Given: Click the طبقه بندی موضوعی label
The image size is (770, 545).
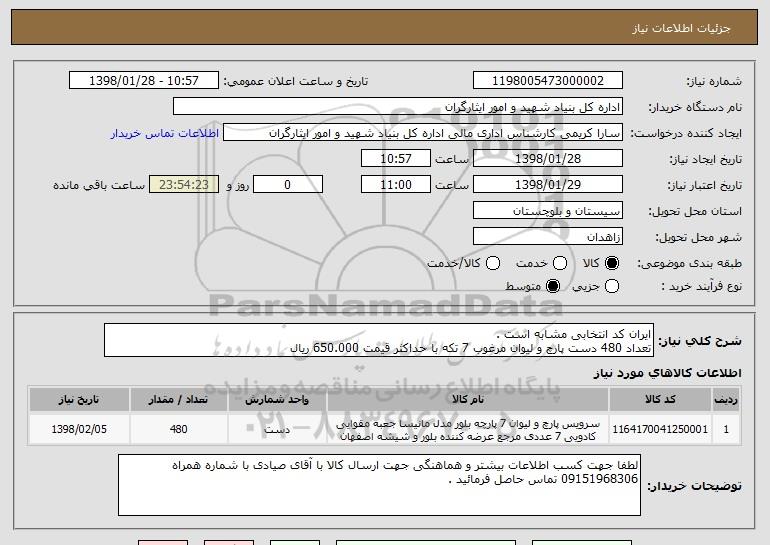Looking at the screenshot, I should coord(689,264).
